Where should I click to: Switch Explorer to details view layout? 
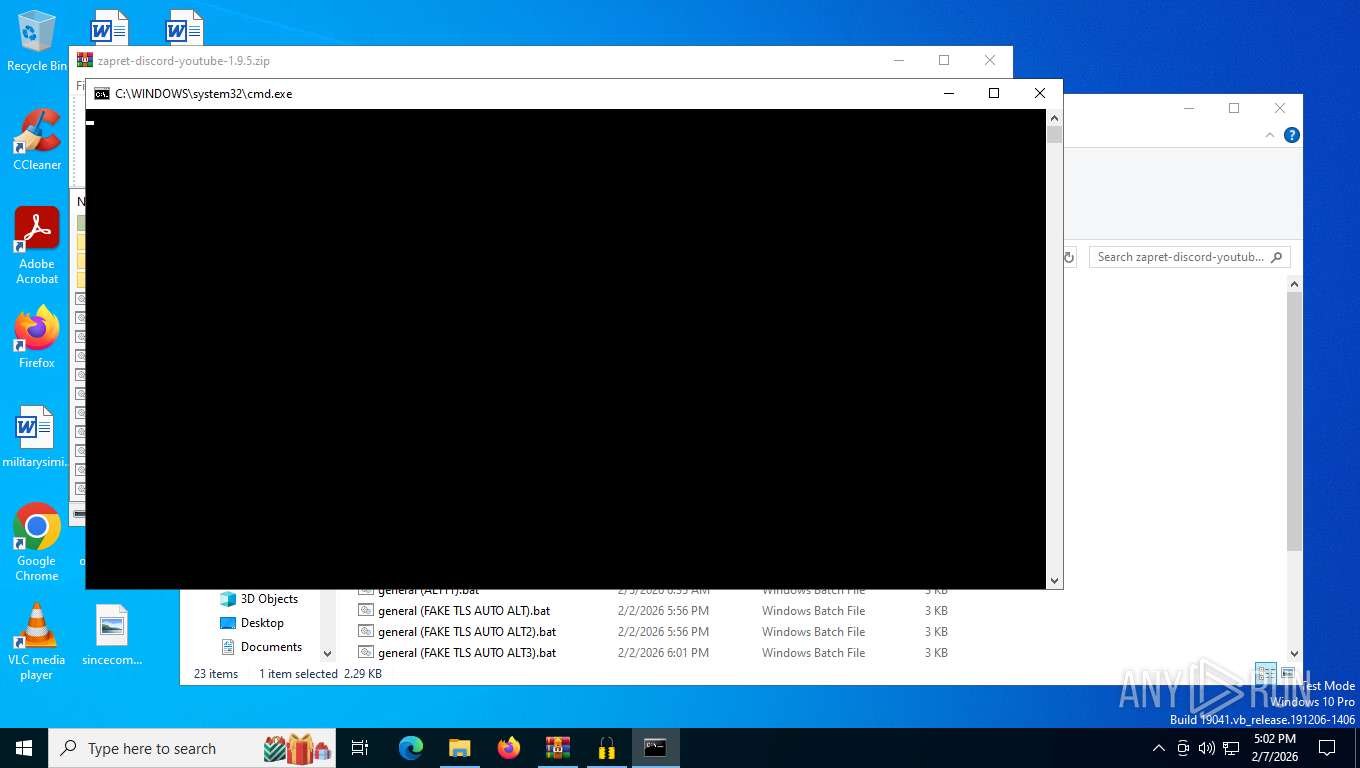pos(1266,674)
